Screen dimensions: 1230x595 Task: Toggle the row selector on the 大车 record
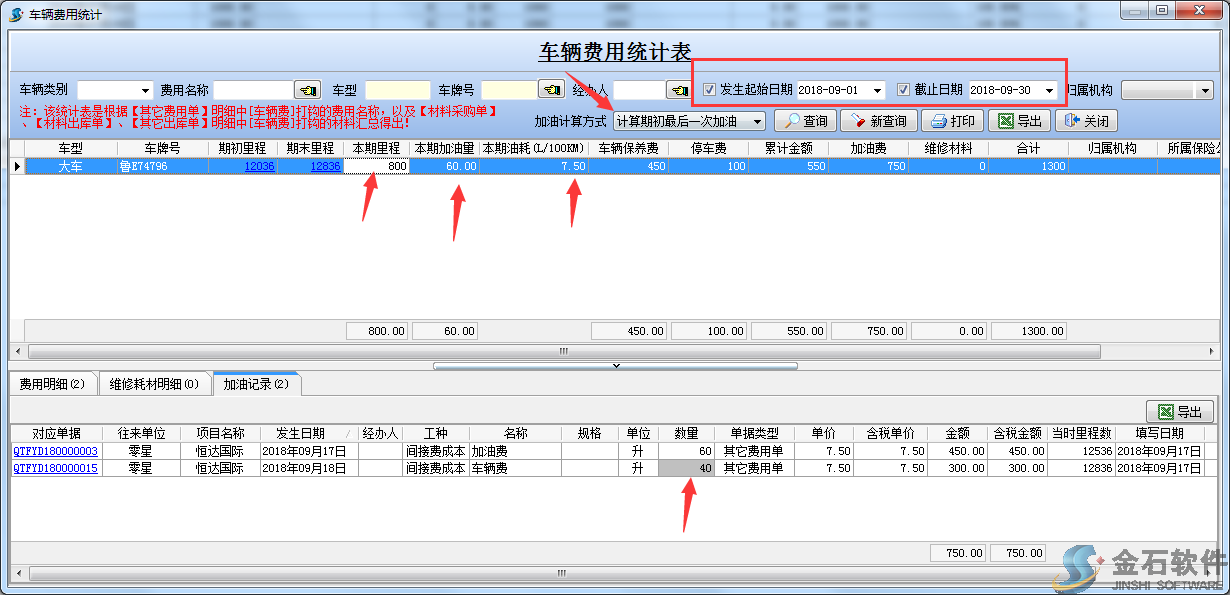[18, 166]
